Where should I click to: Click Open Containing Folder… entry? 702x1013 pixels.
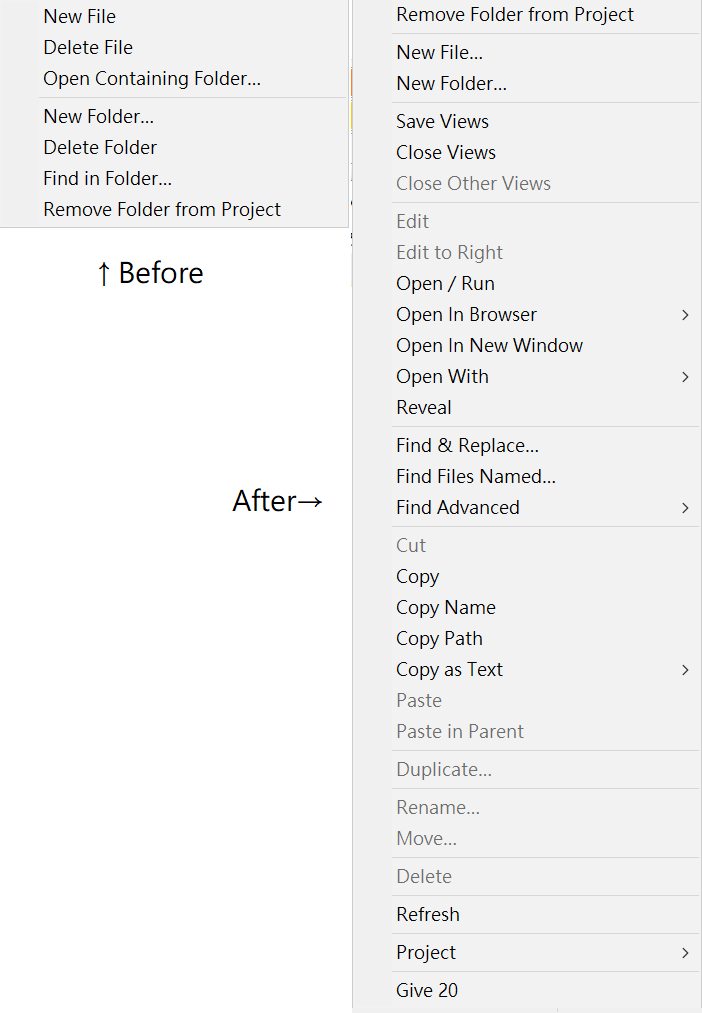click(x=152, y=79)
